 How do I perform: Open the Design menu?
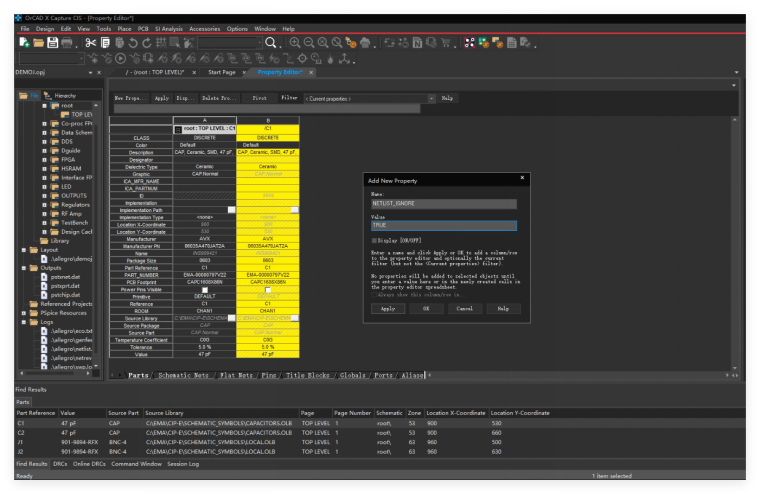point(45,29)
